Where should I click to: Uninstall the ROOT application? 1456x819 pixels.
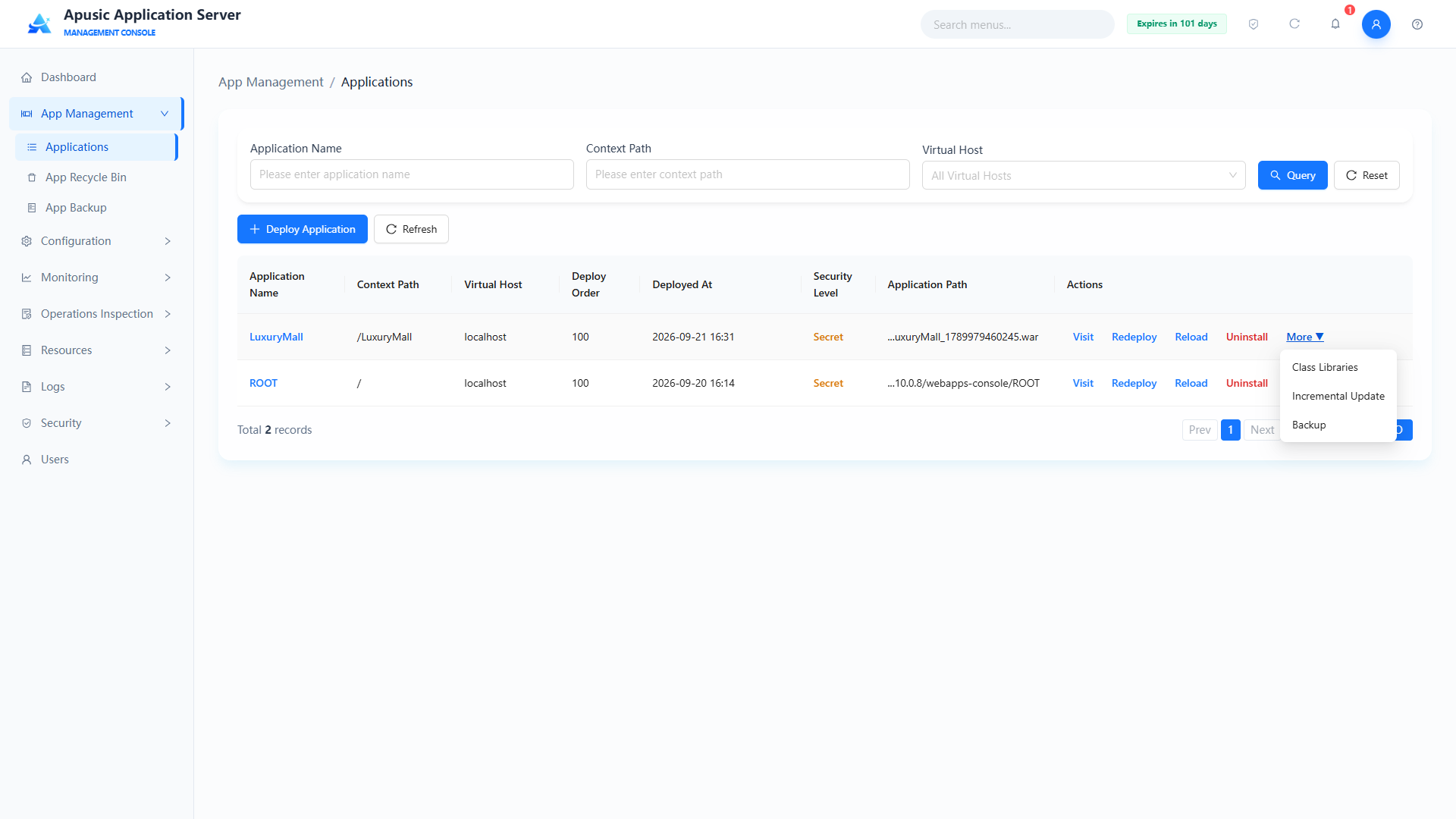1247,383
